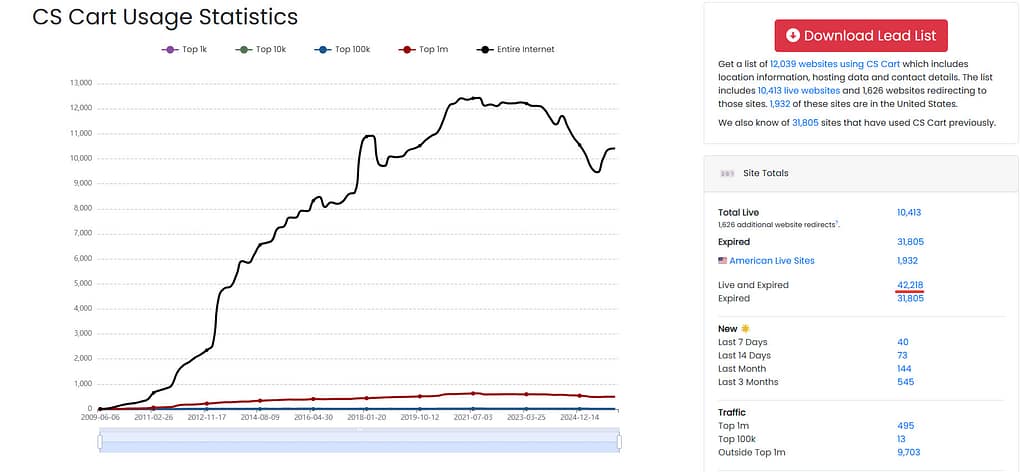Click the Download Lead List button
Image resolution: width=1024 pixels, height=472 pixels.
[x=861, y=36]
